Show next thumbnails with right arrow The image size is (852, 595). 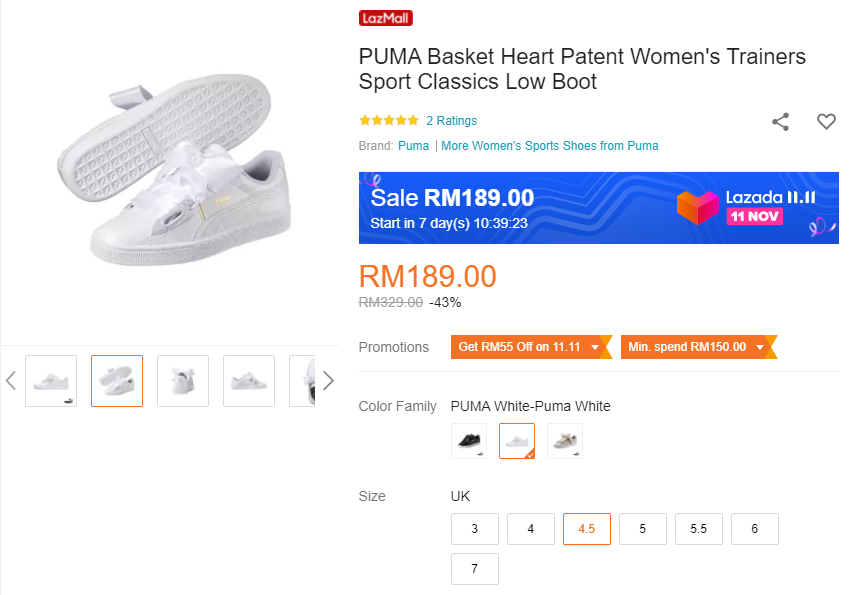coord(328,381)
